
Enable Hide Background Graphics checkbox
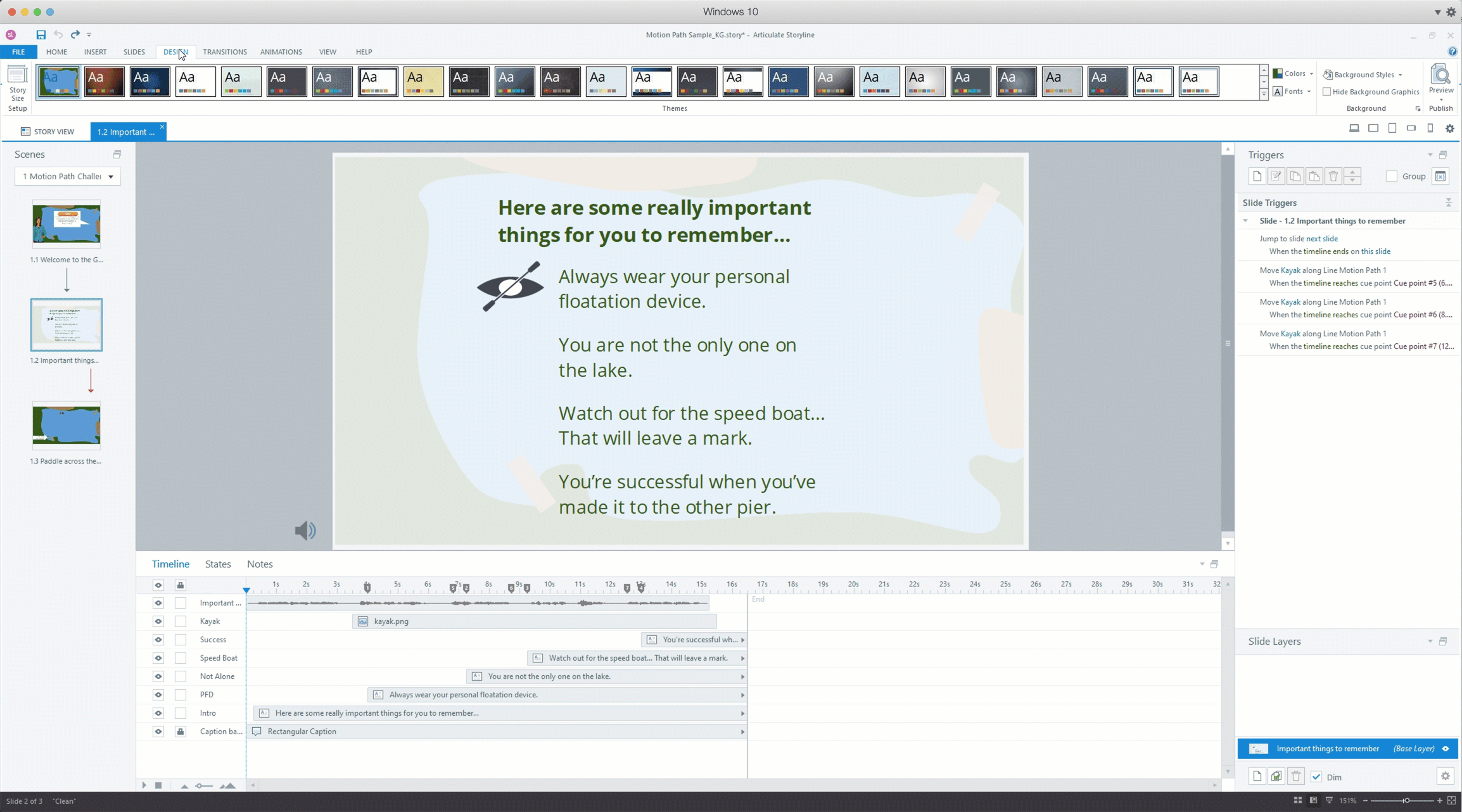[1327, 92]
